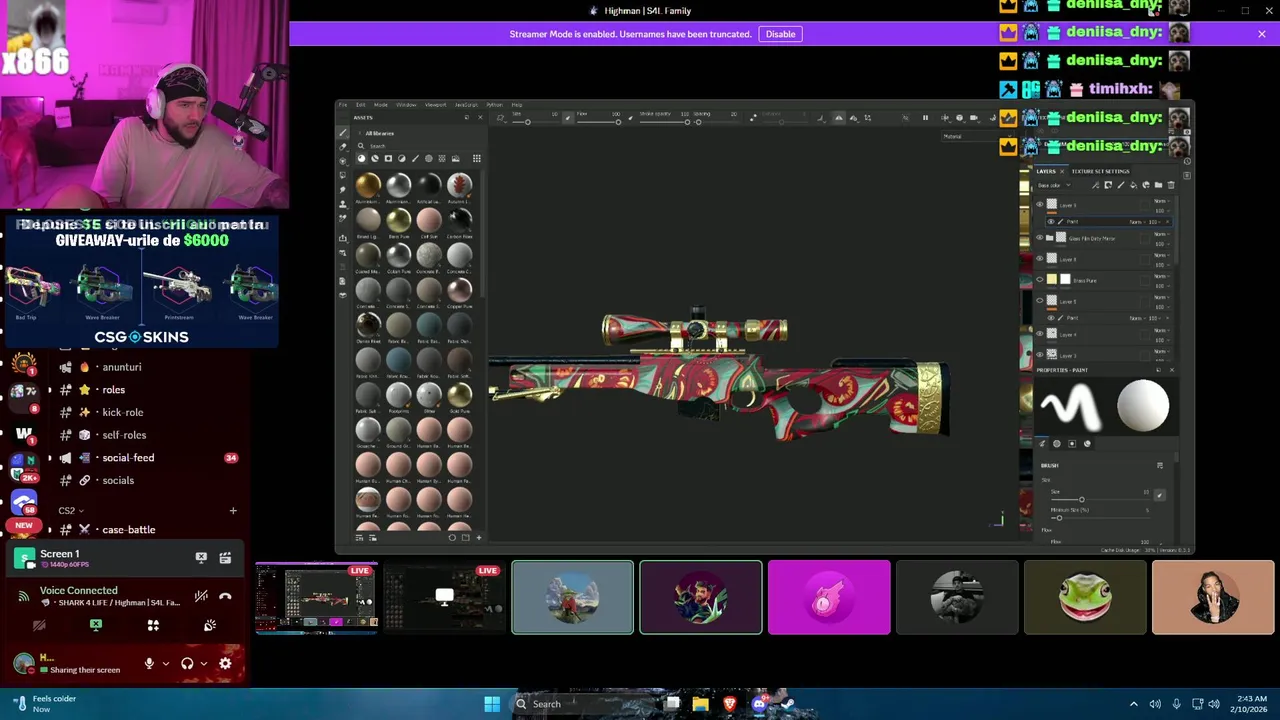This screenshot has height=720, width=1280.
Task: Toggle visibility of Layer 3
Action: (x=1039, y=354)
